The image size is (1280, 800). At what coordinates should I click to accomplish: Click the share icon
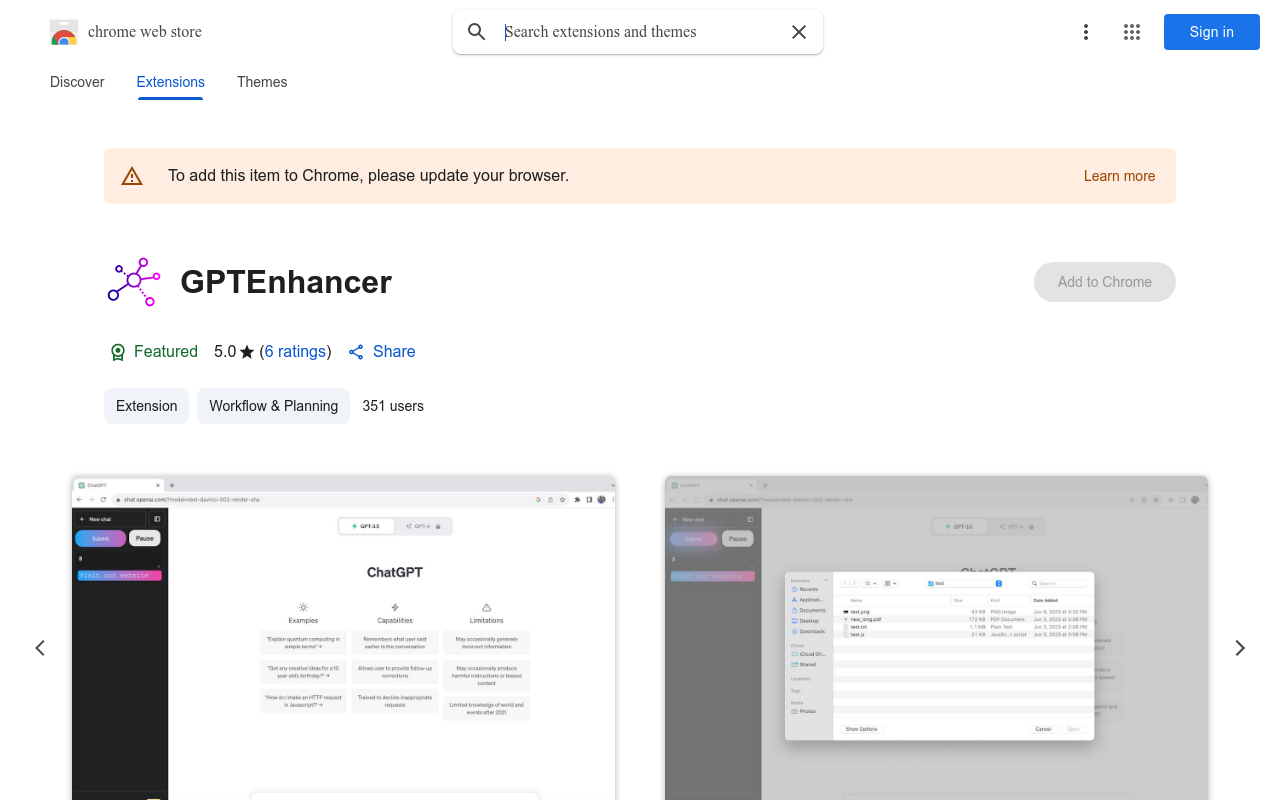(x=356, y=352)
